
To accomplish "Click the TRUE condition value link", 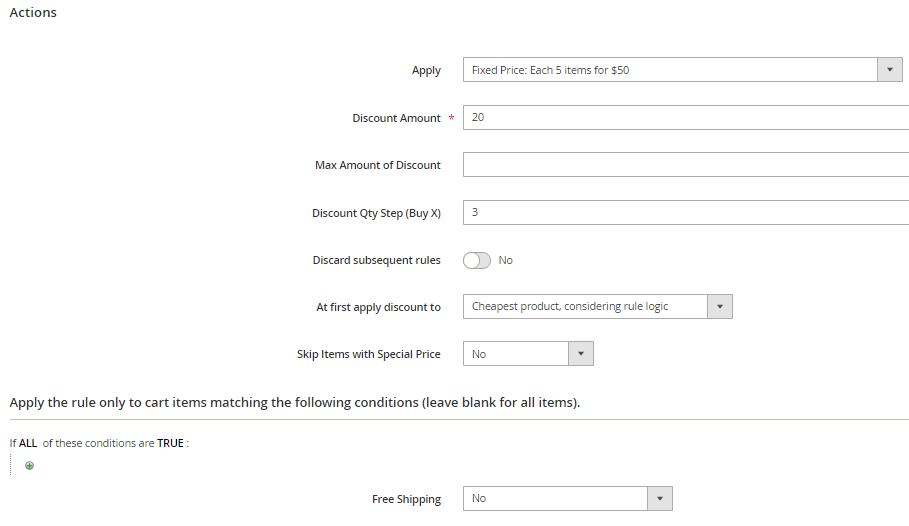I will tap(170, 443).
